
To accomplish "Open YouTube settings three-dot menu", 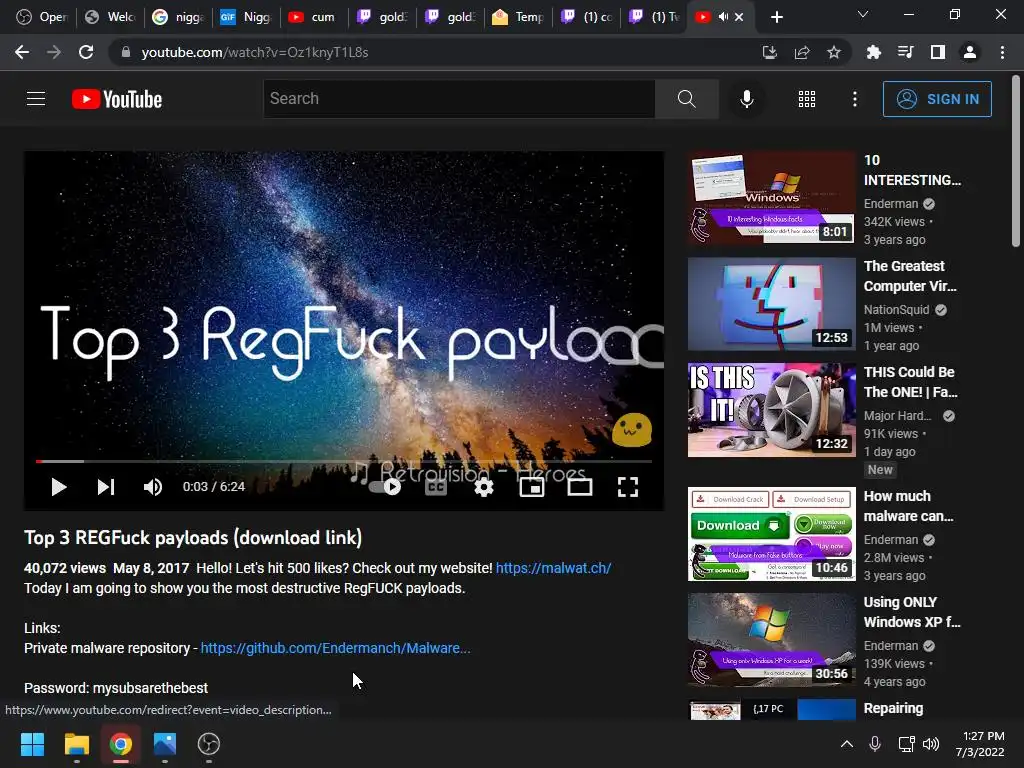I will [855, 99].
